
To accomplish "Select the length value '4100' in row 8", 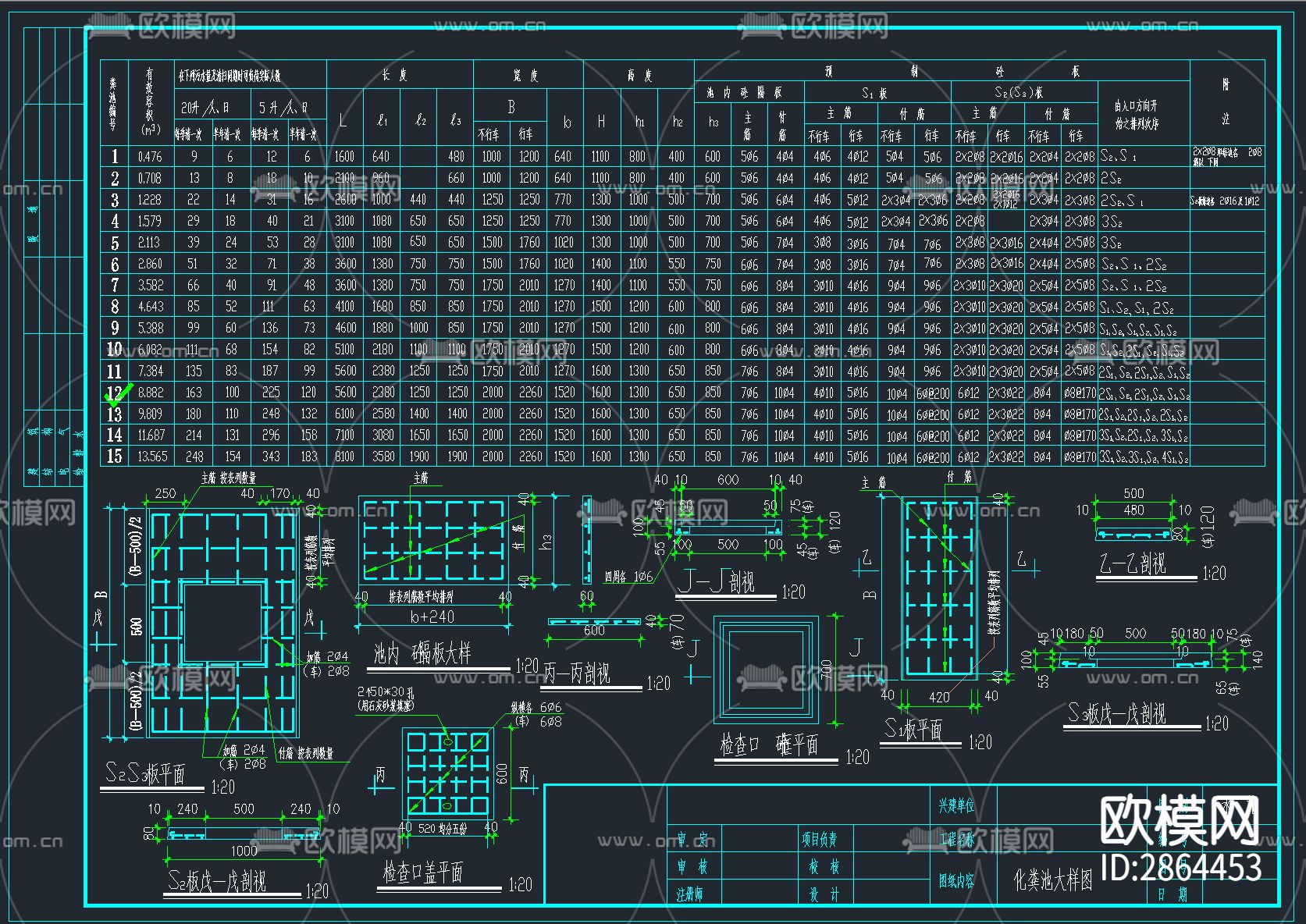I will tap(344, 307).
